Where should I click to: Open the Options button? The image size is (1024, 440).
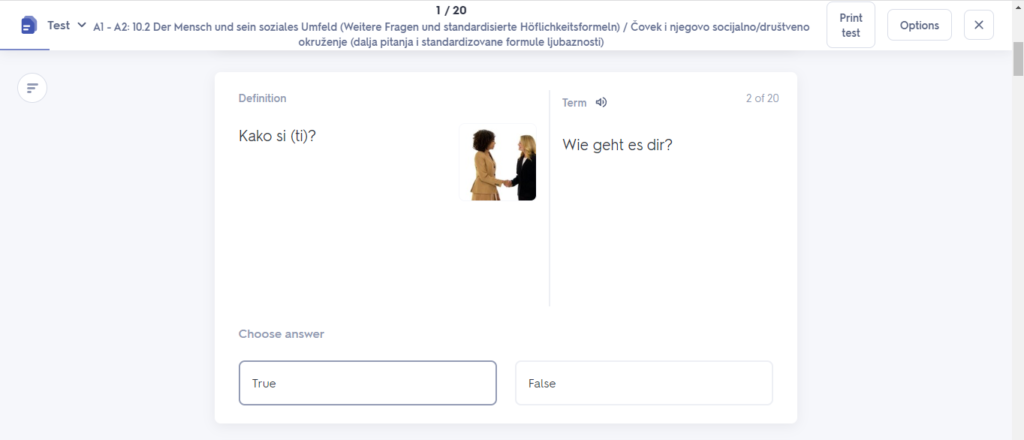coord(919,25)
